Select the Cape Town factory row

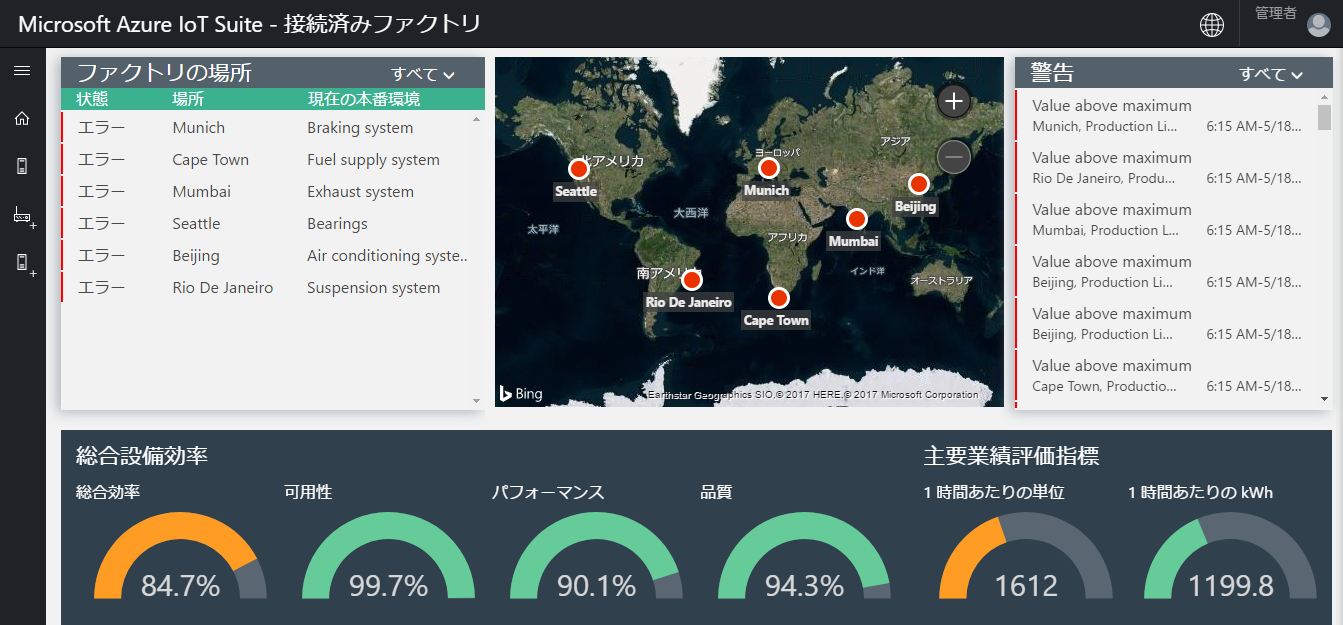pos(265,160)
